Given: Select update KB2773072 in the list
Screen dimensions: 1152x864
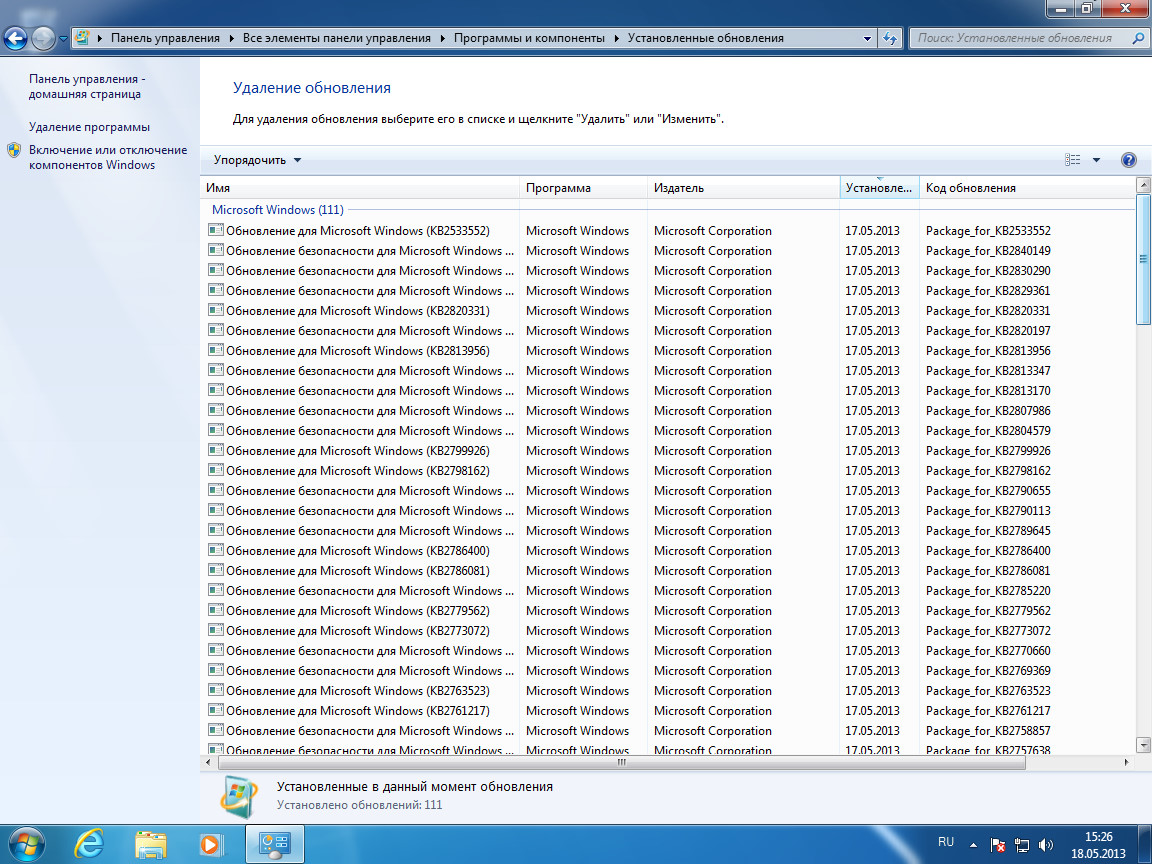Looking at the screenshot, I should [667, 631].
